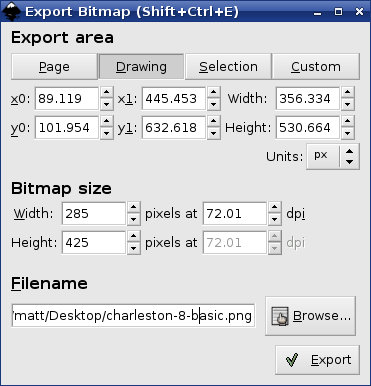Increase the y1 value with up arrow
Screen dimensions: 371x386
(x=214, y=121)
